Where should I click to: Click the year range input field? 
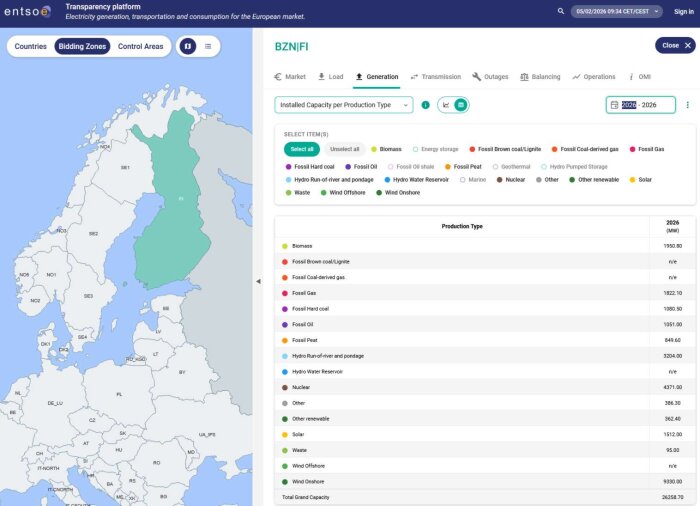click(641, 105)
